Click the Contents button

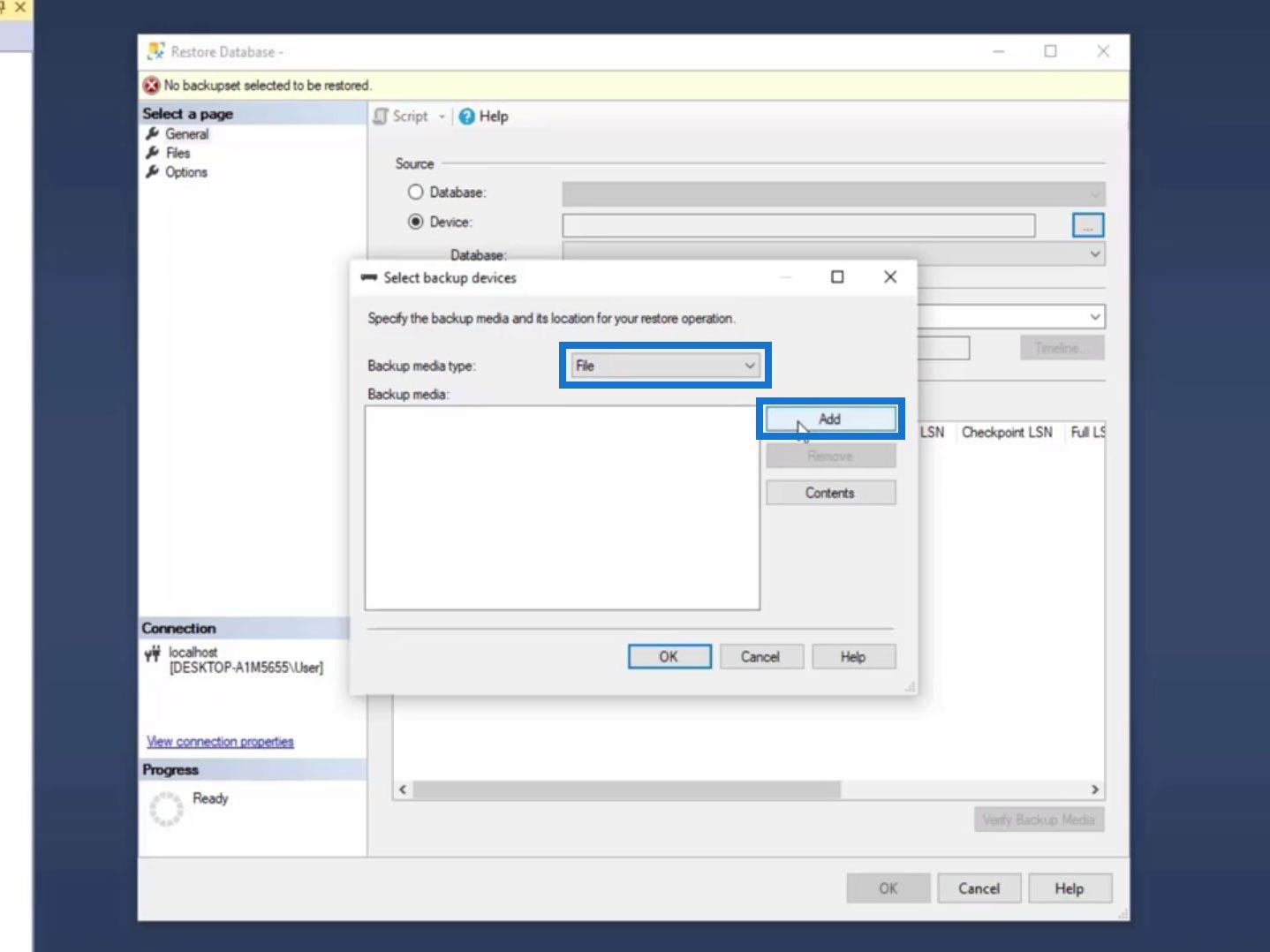point(830,493)
